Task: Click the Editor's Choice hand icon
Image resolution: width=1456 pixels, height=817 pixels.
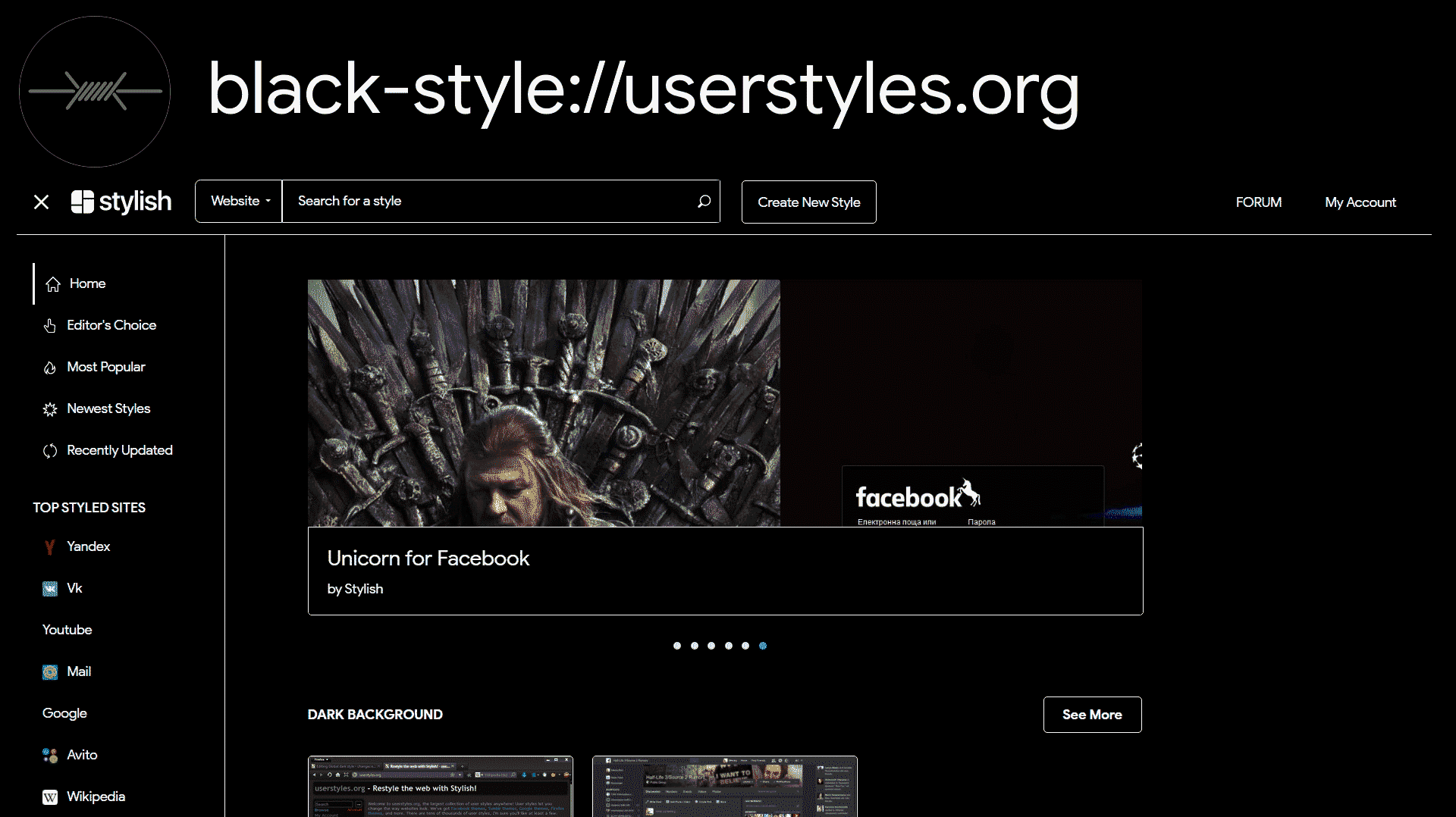Action: pos(50,326)
